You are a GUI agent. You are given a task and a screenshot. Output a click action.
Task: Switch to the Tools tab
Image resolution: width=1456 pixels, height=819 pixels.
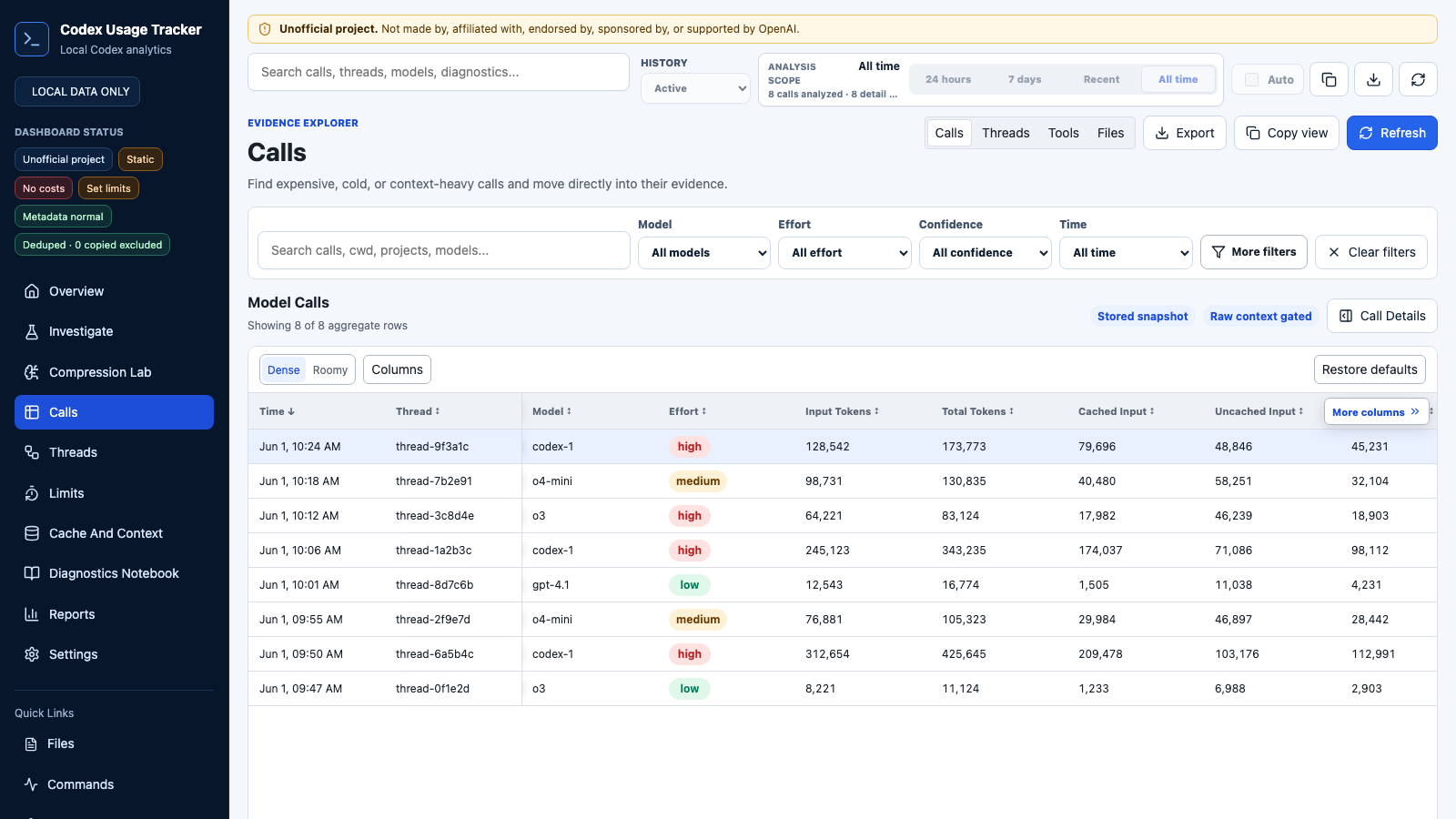pyautogui.click(x=1064, y=133)
